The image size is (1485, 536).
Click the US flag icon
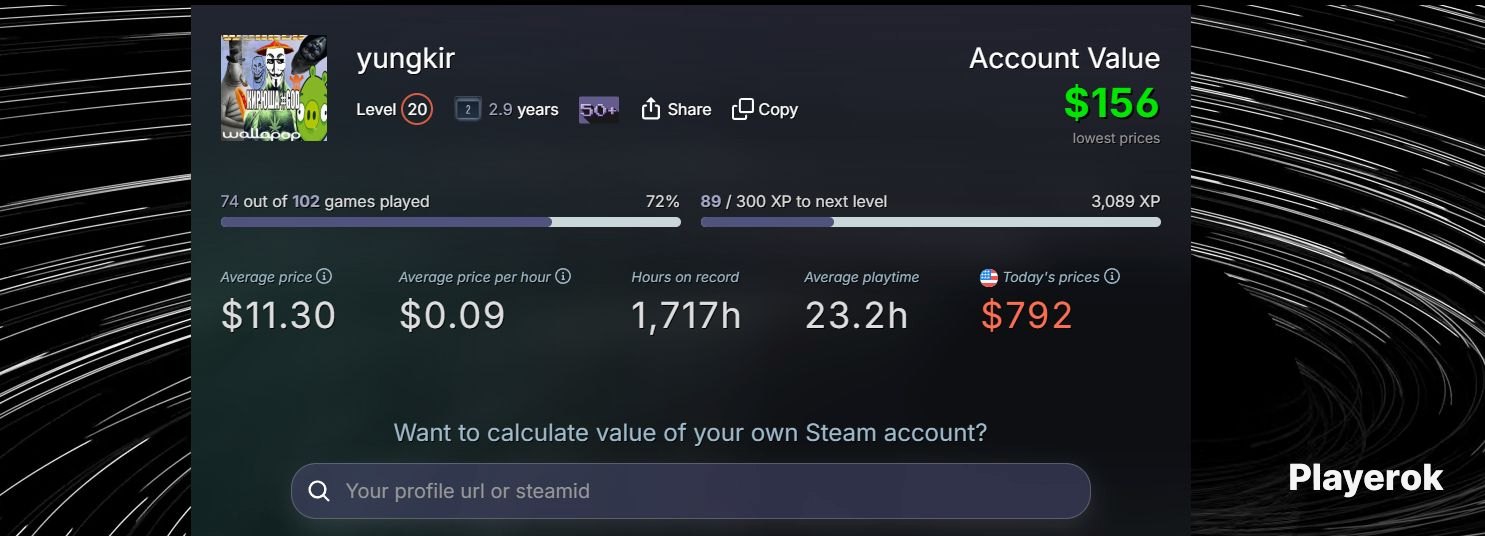(x=989, y=277)
